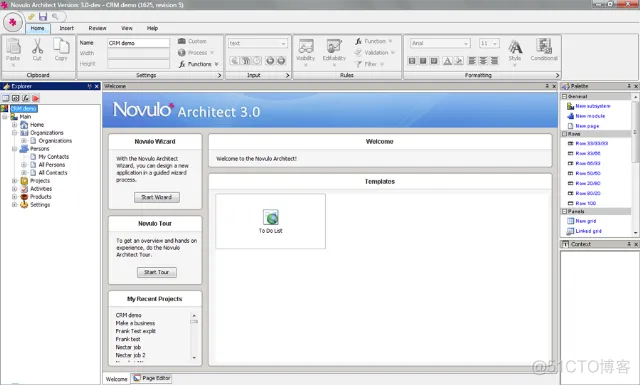Click the first view icon in Explorer toolbar
This screenshot has height=385, width=640.
(x=5, y=98)
